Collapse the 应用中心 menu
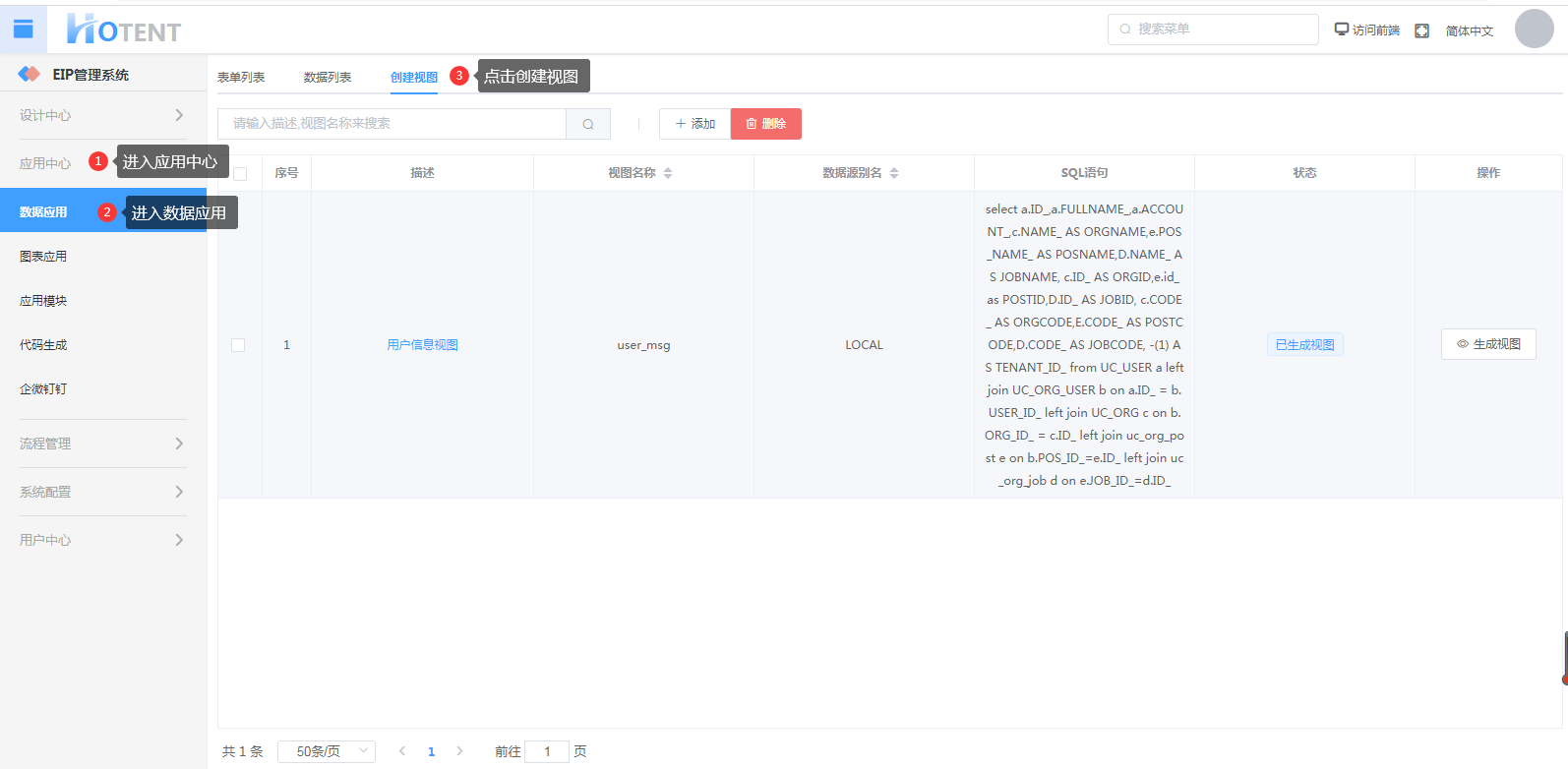This screenshot has width=1568, height=769. 44,163
